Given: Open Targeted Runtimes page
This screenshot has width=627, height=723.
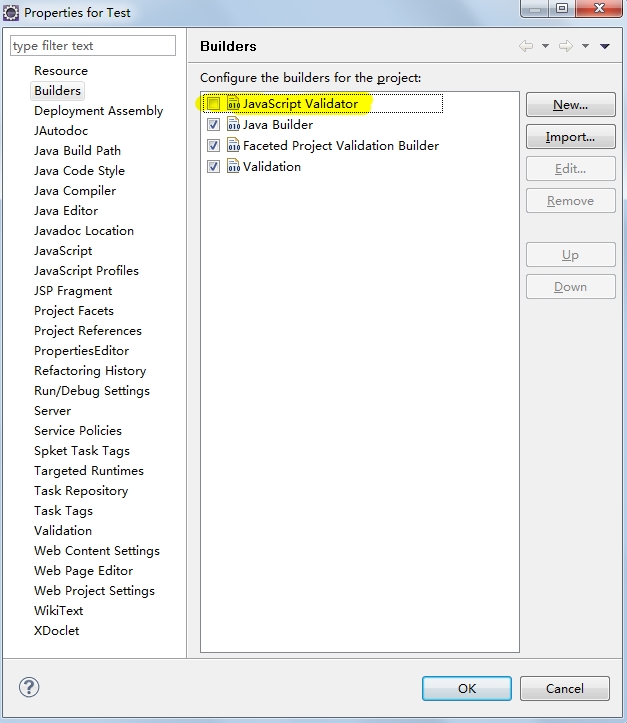Looking at the screenshot, I should (x=89, y=471).
